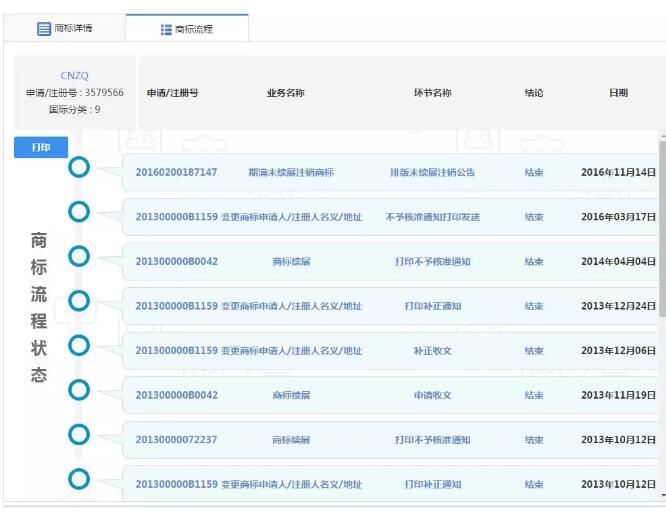Select timeline circle for 2016年11月14日 entry
Screen dimensions: 666x525
(79, 167)
